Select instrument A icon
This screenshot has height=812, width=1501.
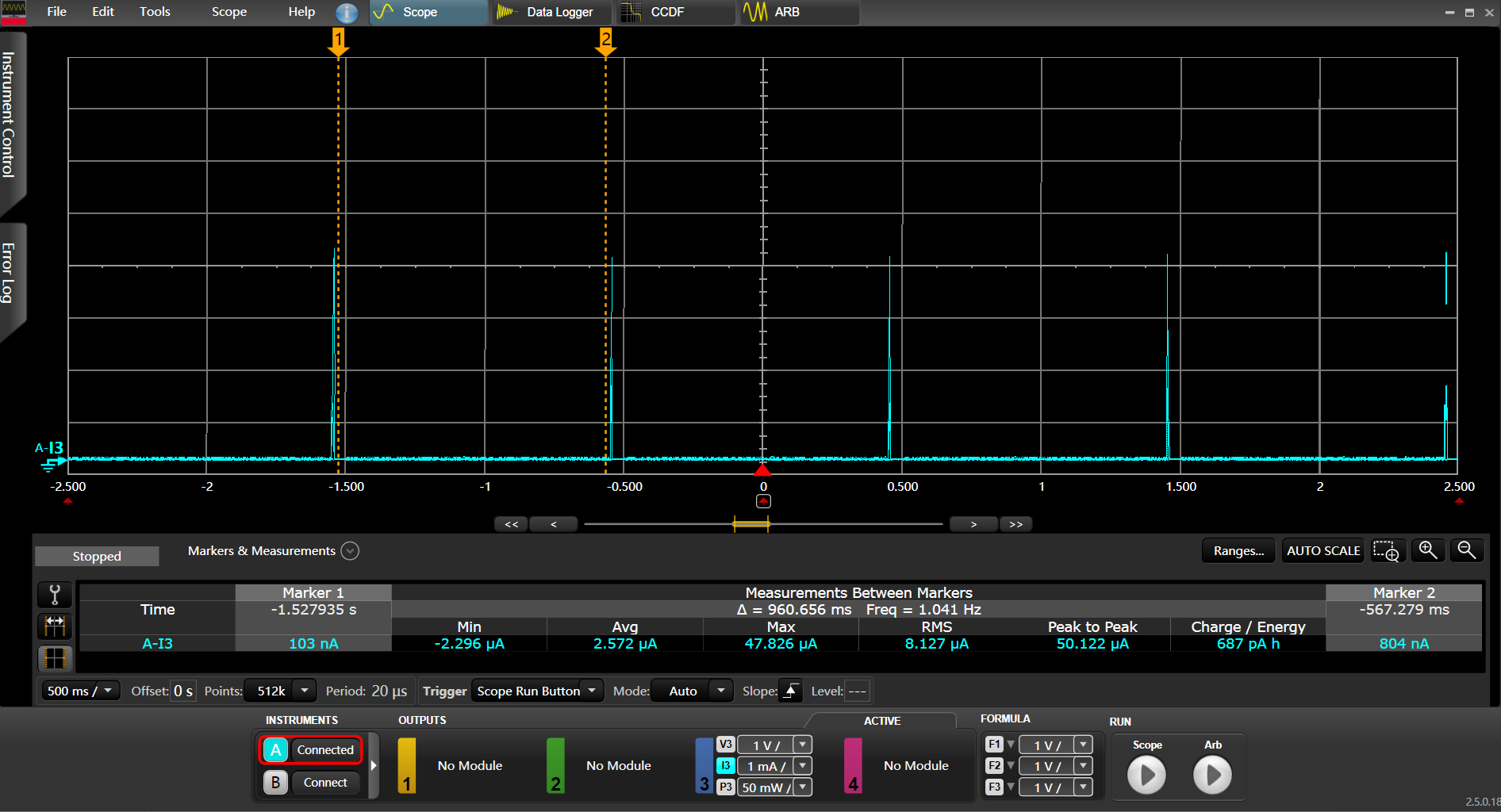275,749
